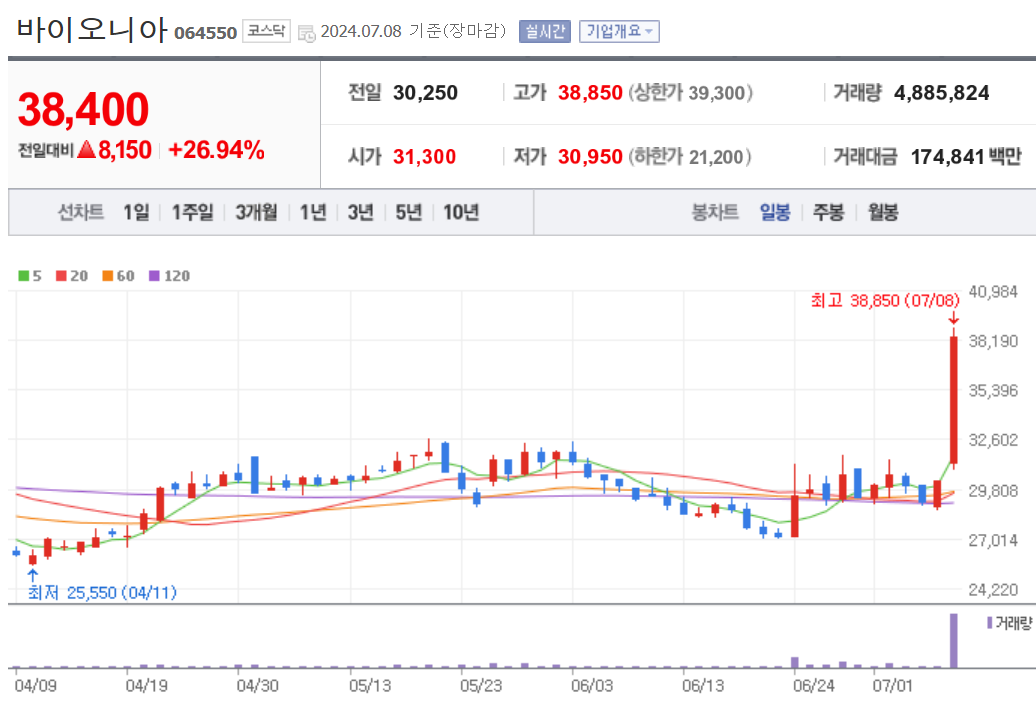Select the 3년 line chart tab
The height and width of the screenshot is (708, 1036).
click(x=361, y=212)
